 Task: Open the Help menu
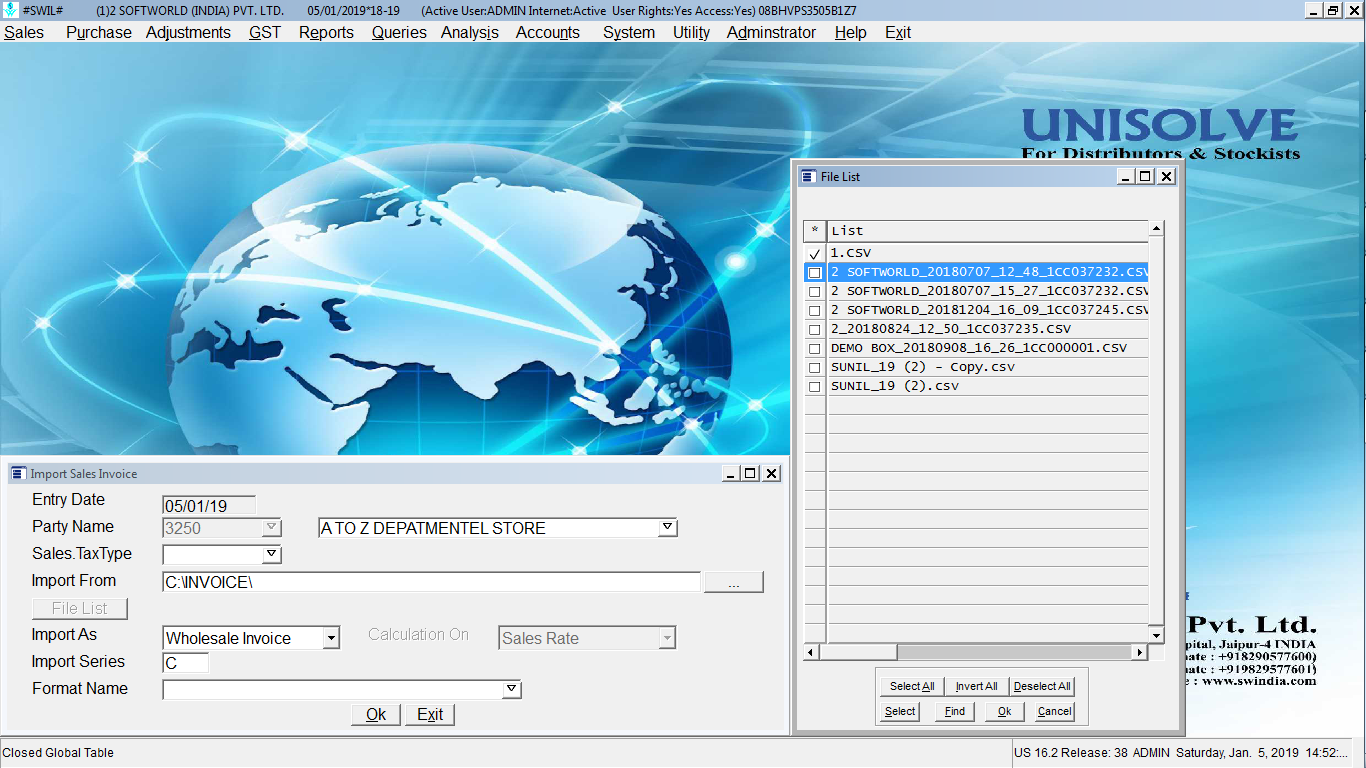[850, 32]
